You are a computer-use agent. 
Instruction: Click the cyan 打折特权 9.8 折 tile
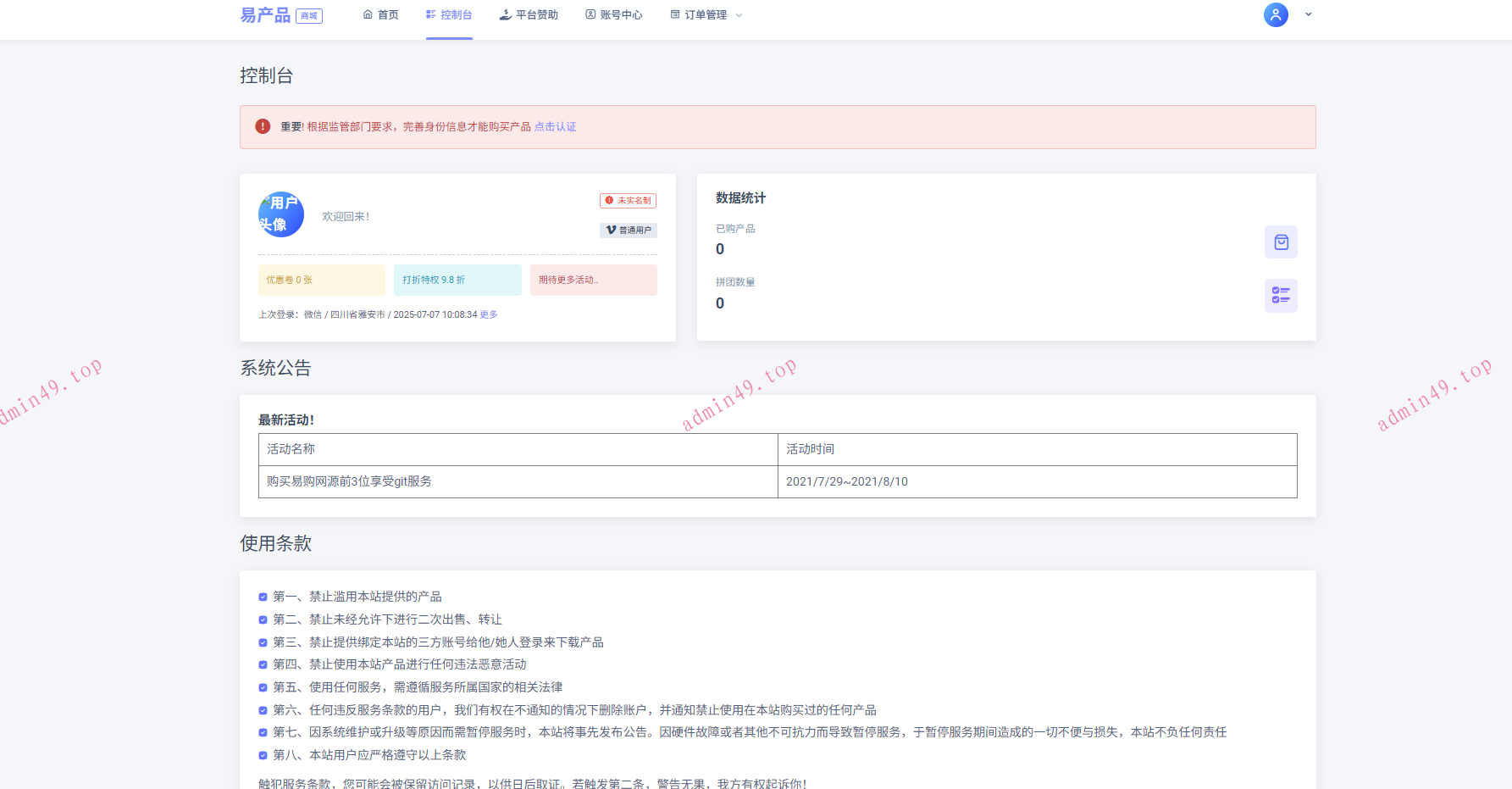point(457,280)
